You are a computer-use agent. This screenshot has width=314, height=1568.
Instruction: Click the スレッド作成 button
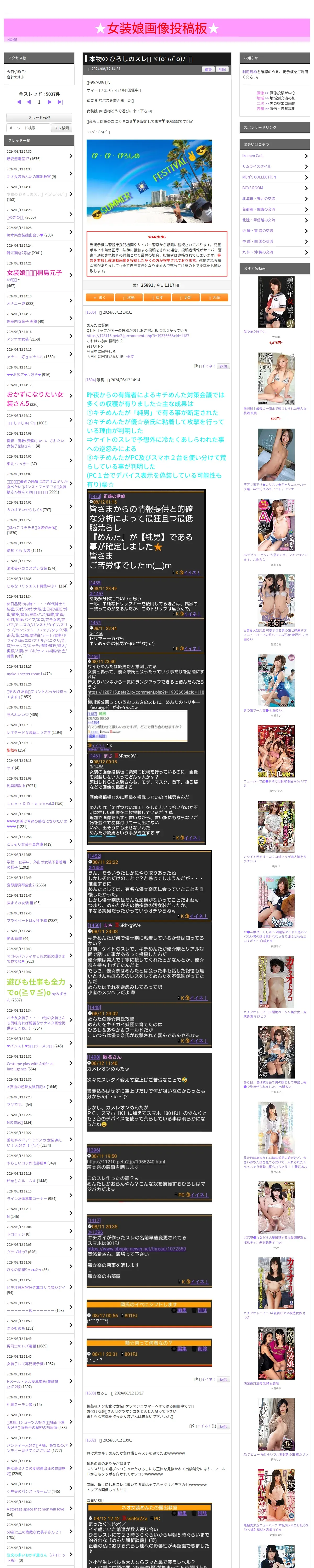39,118
